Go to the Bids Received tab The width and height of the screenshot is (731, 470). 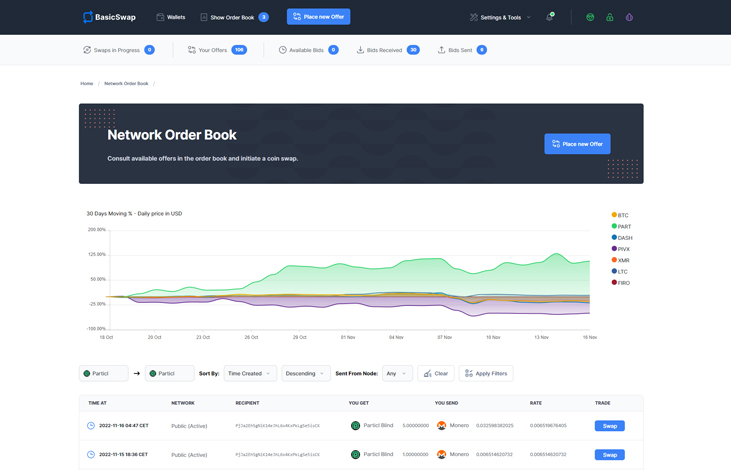point(384,50)
